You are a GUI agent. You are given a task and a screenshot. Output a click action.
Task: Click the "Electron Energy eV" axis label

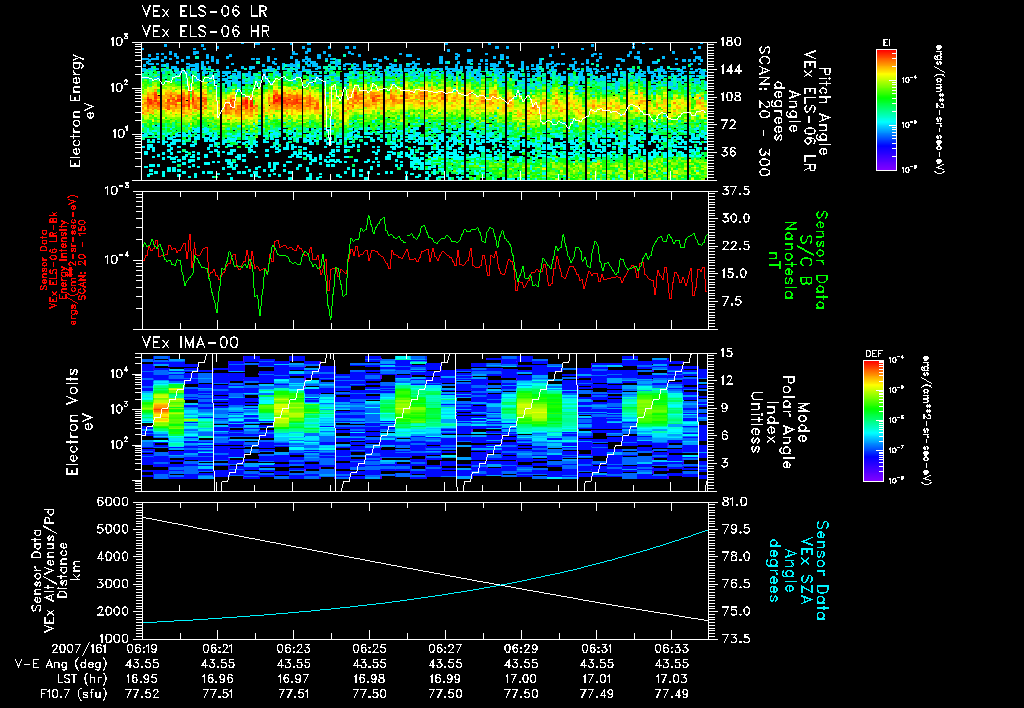click(82, 111)
